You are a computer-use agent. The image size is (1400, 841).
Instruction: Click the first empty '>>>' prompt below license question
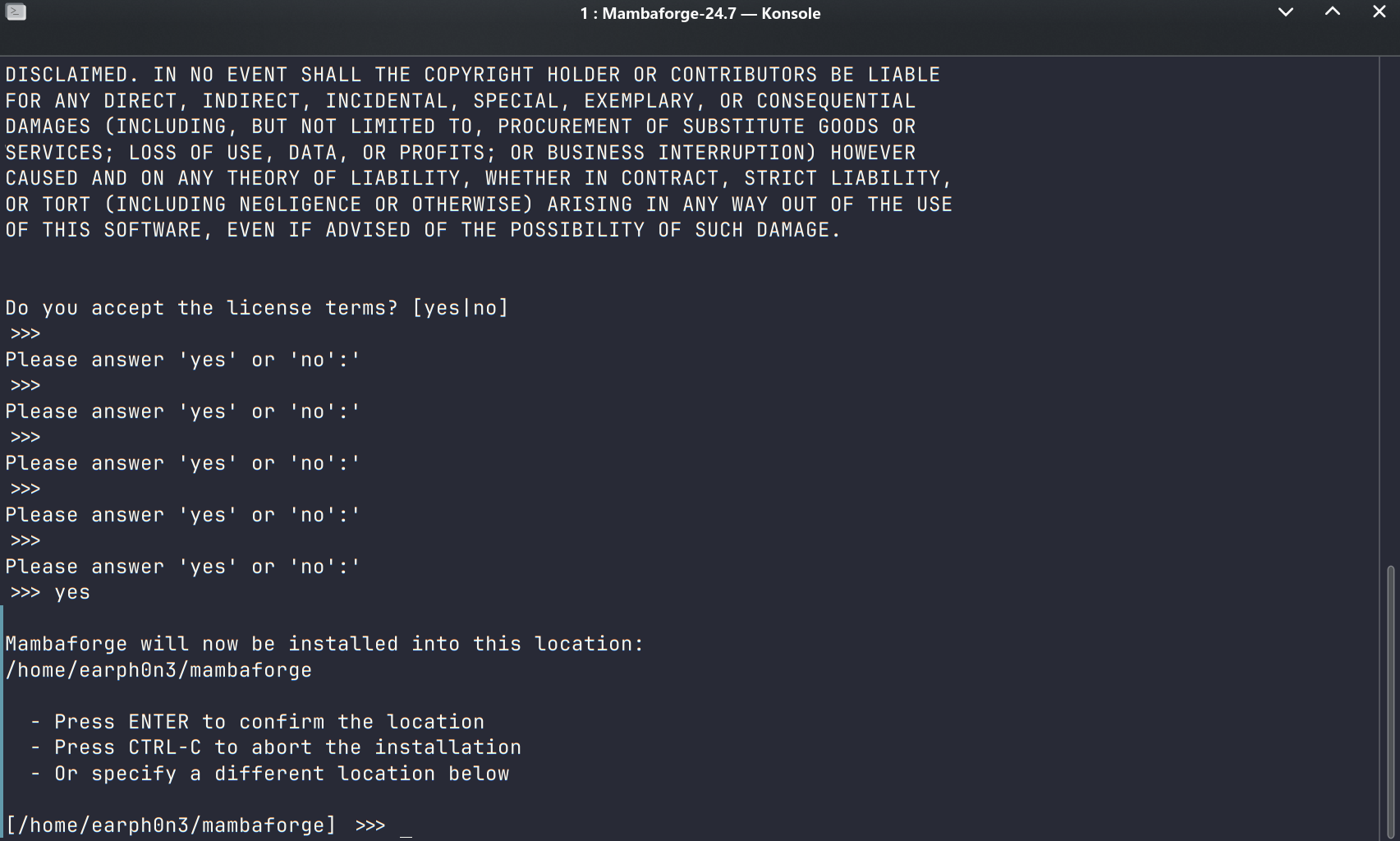point(25,334)
